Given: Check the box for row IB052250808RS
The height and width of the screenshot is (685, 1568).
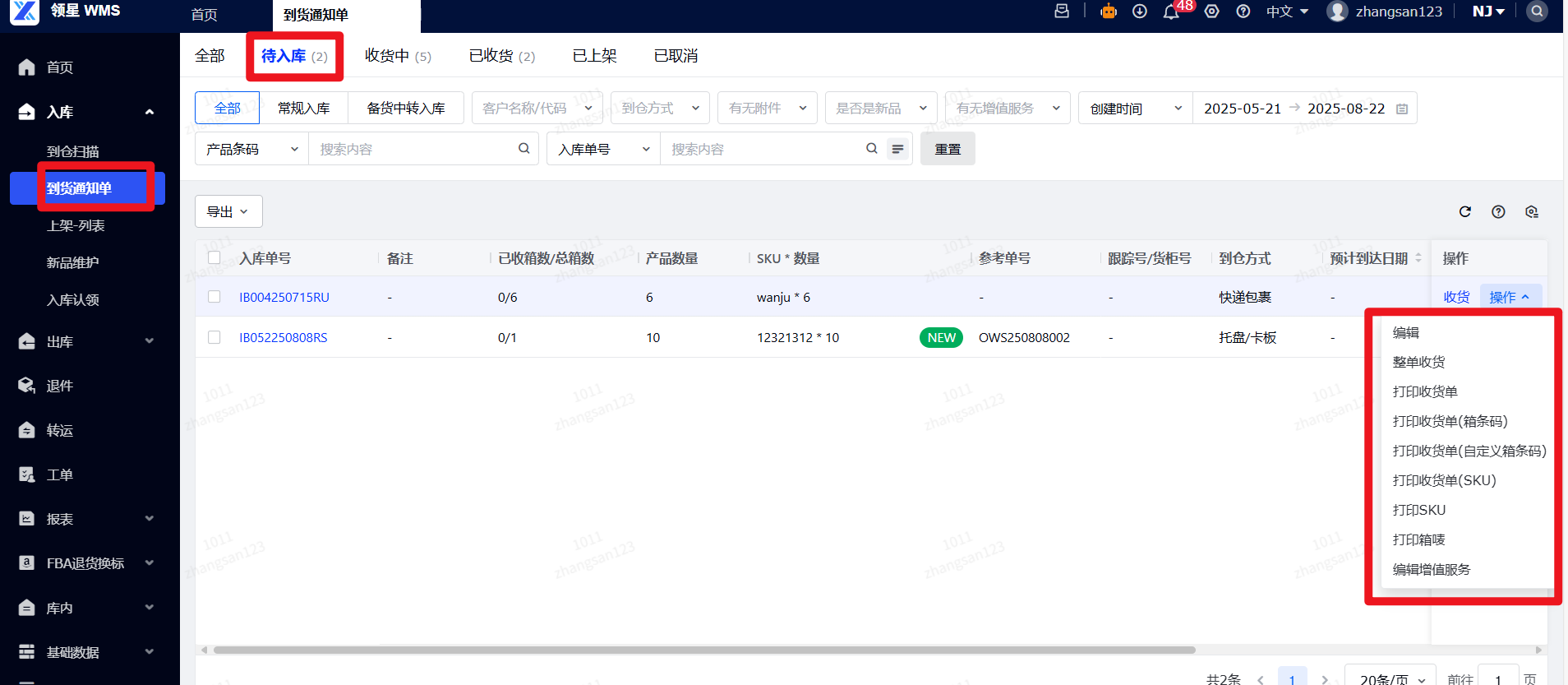Looking at the screenshot, I should pyautogui.click(x=214, y=337).
